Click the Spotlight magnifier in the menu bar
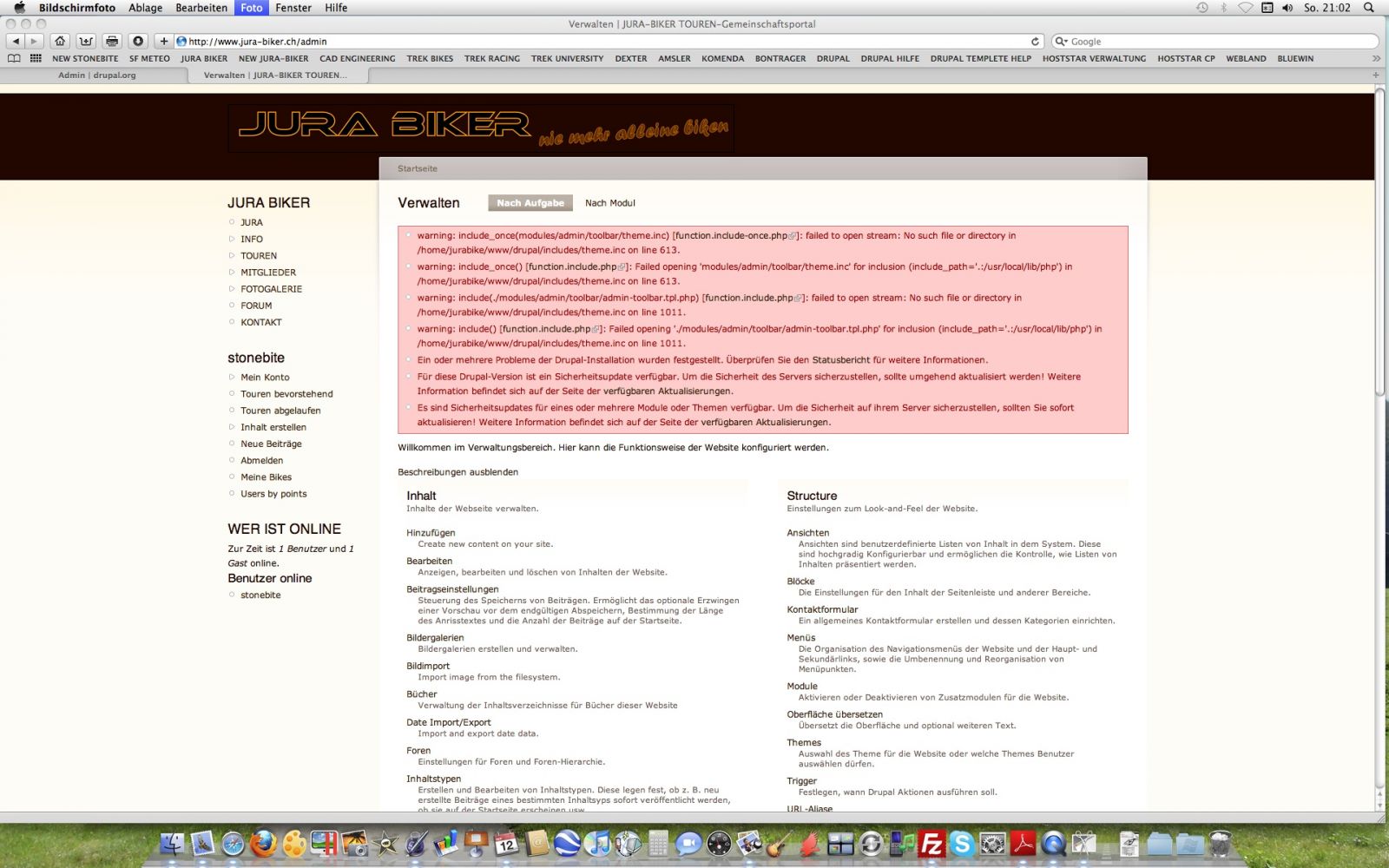The image size is (1389, 868). 1369,8
